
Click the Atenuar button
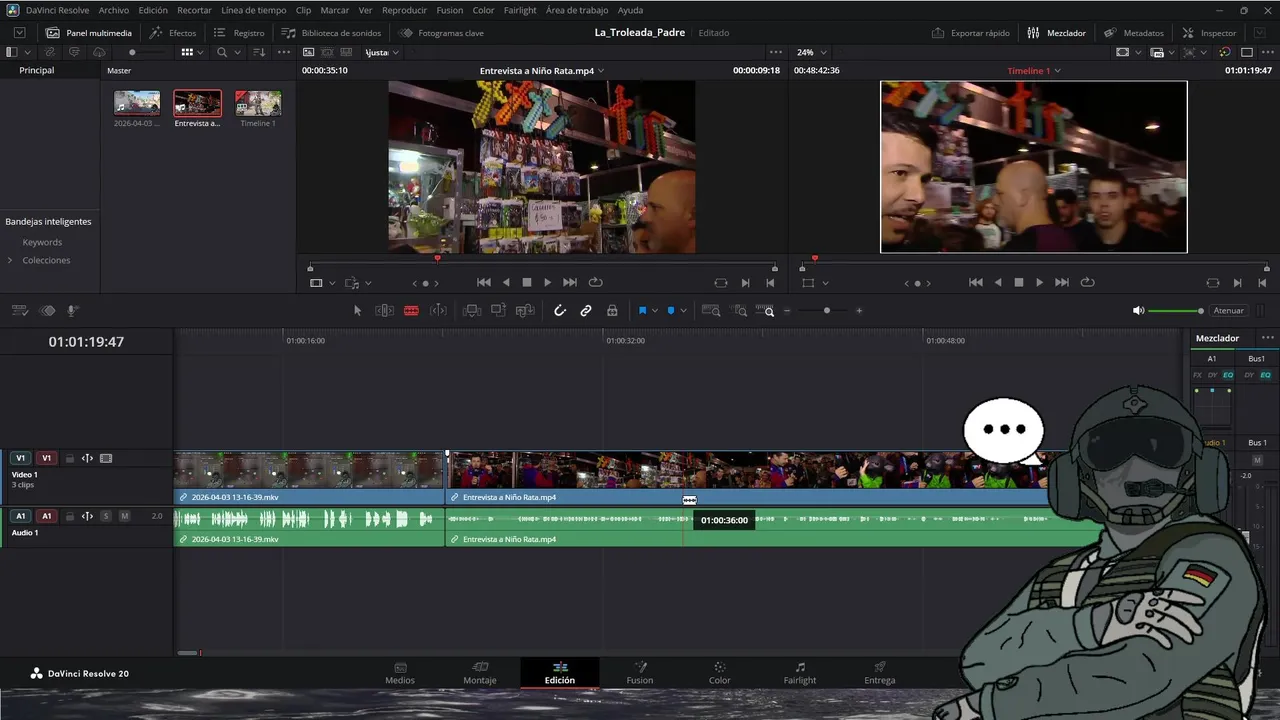coord(1228,311)
